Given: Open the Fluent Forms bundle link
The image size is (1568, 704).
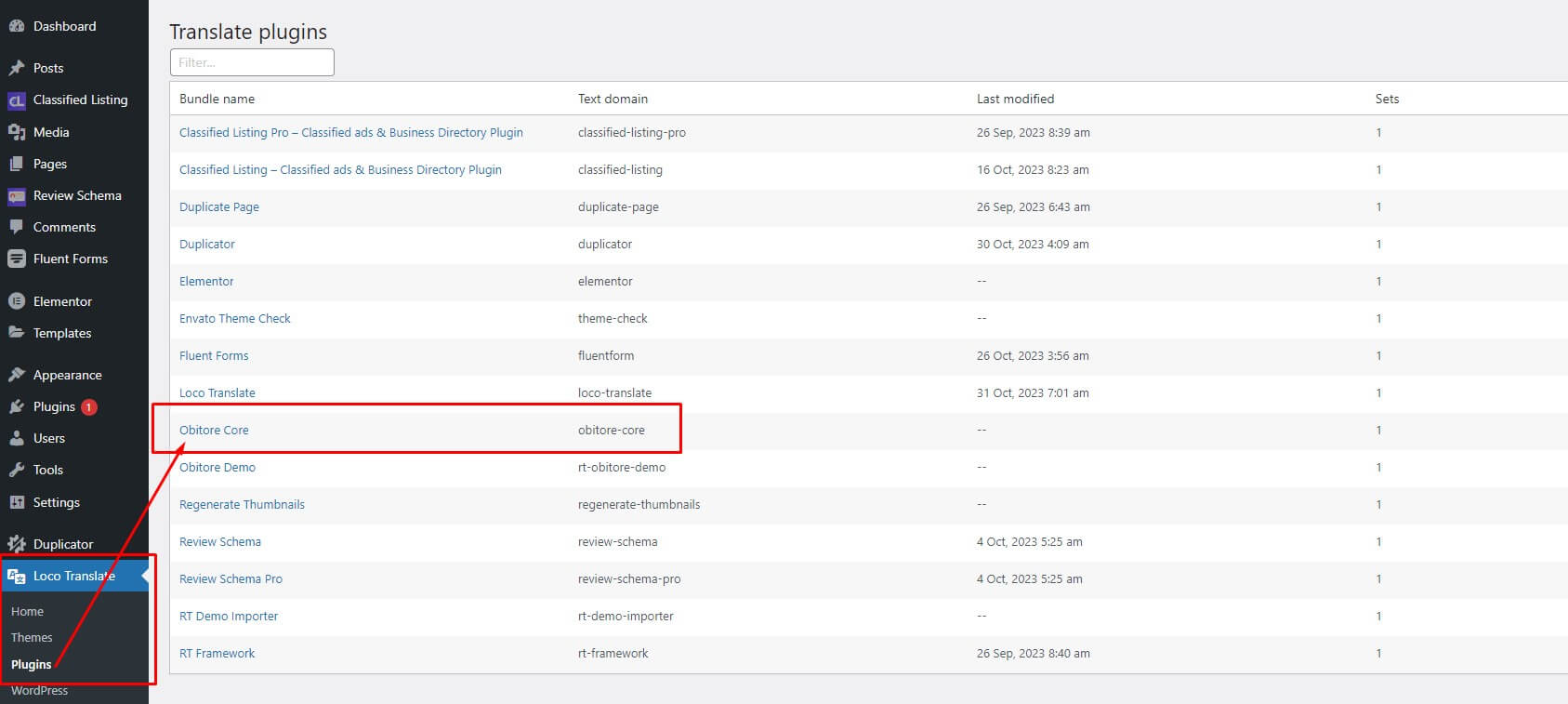Looking at the screenshot, I should 214,355.
